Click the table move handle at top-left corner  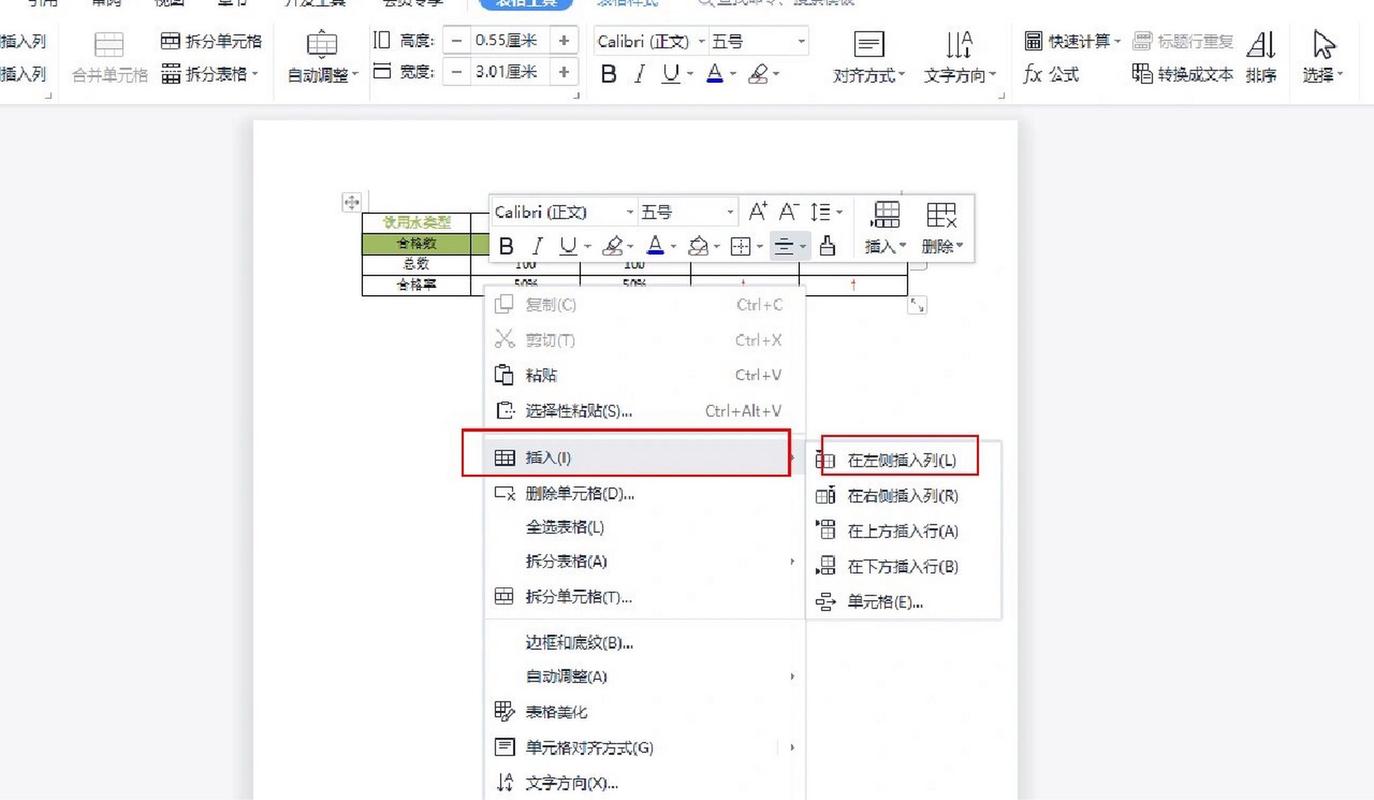351,202
